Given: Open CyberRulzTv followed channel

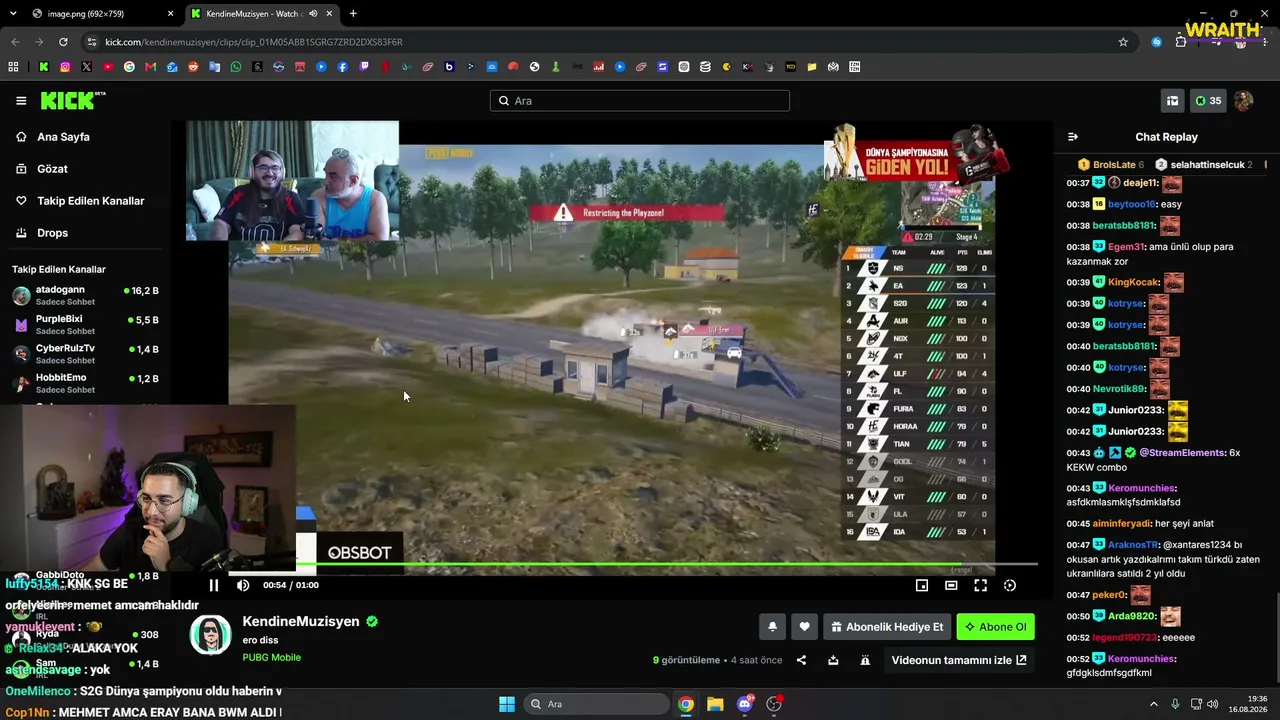Looking at the screenshot, I should pyautogui.click(x=85, y=354).
